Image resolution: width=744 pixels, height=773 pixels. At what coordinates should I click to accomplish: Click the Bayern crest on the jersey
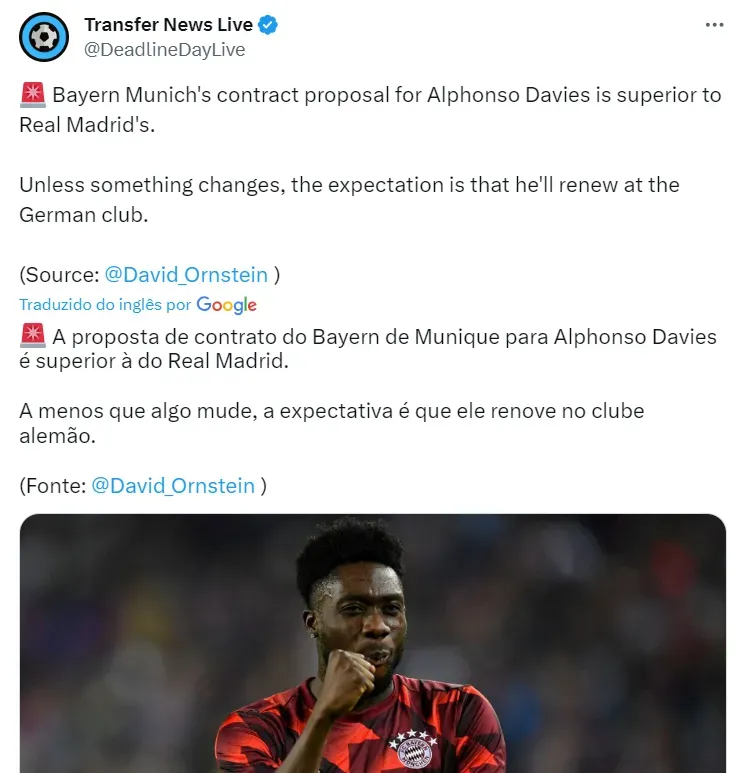coord(412,748)
